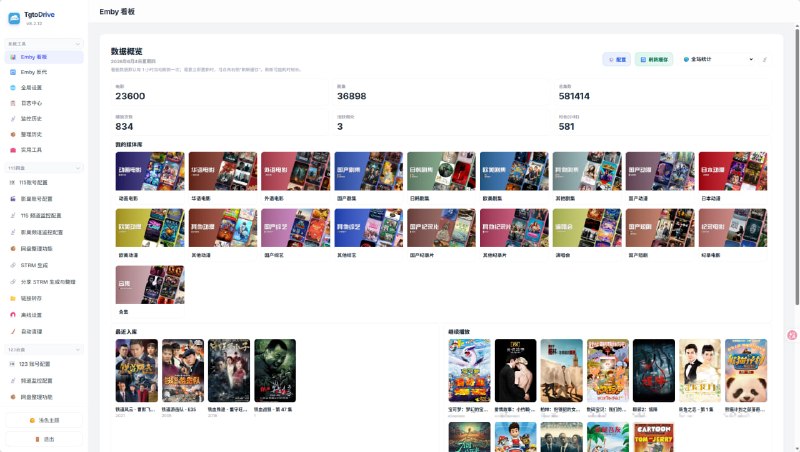The width and height of the screenshot is (800, 452).
Task: Open 离线设置 with the magnet icon
Action: point(44,315)
